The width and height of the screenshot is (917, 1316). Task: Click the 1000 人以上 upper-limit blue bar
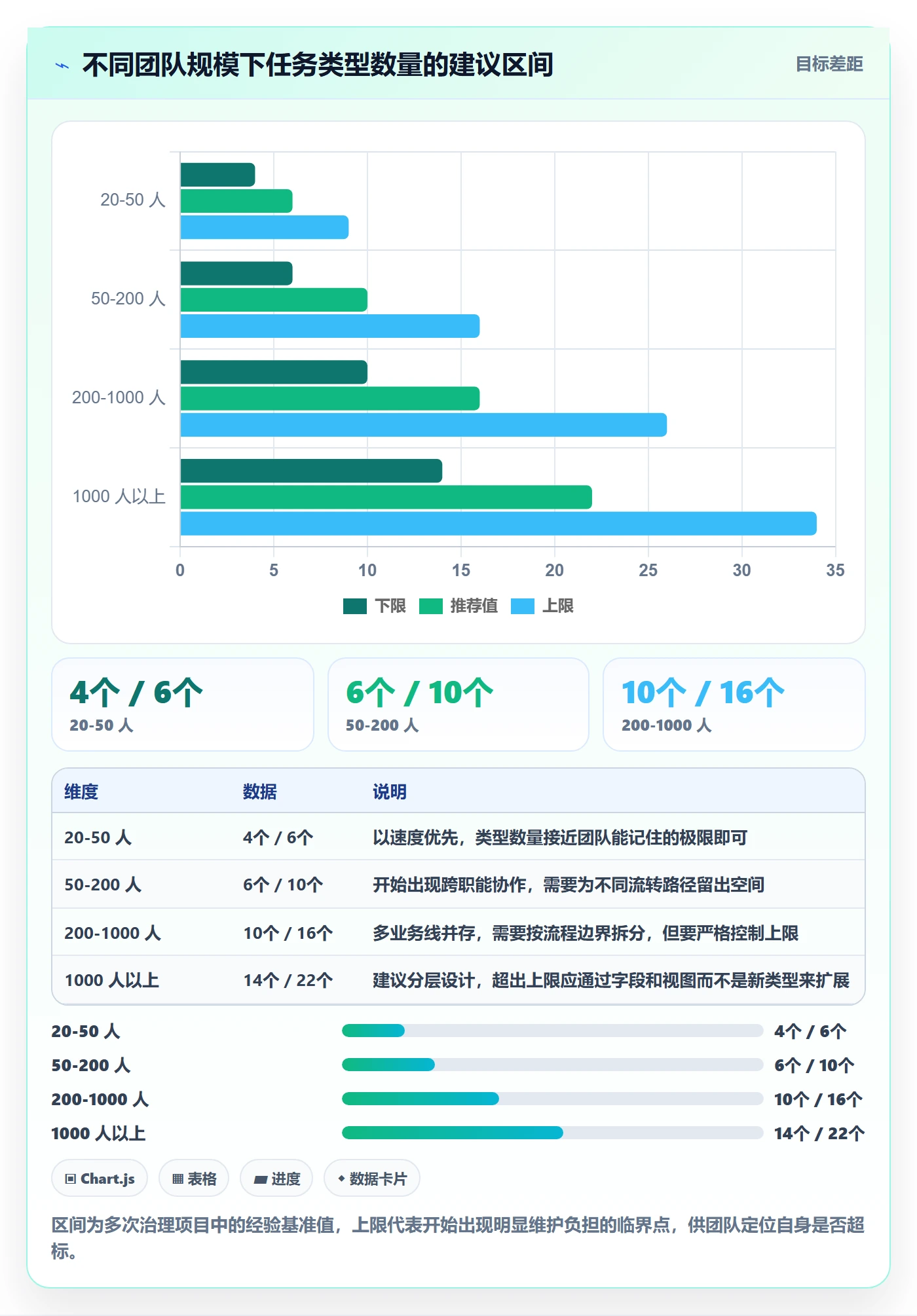click(498, 524)
